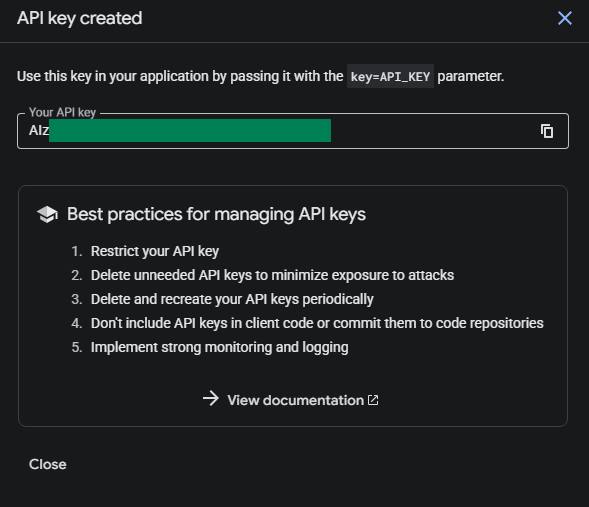Dismiss the dialog with the blue X icon
This screenshot has height=507, width=589.
565,18
